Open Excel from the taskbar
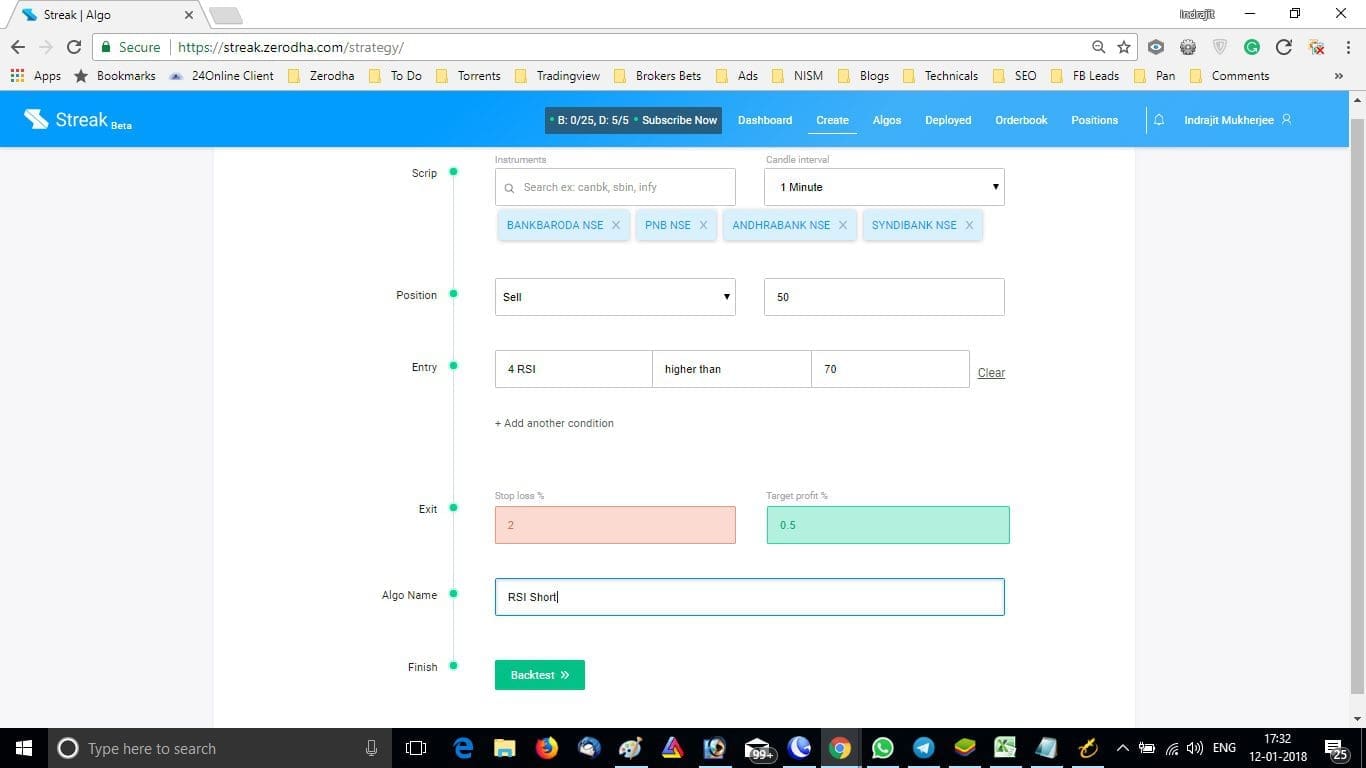 pos(1004,748)
